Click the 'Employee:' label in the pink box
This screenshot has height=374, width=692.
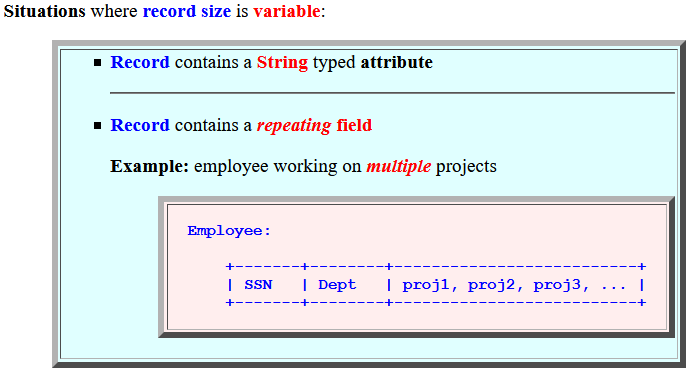[229, 231]
